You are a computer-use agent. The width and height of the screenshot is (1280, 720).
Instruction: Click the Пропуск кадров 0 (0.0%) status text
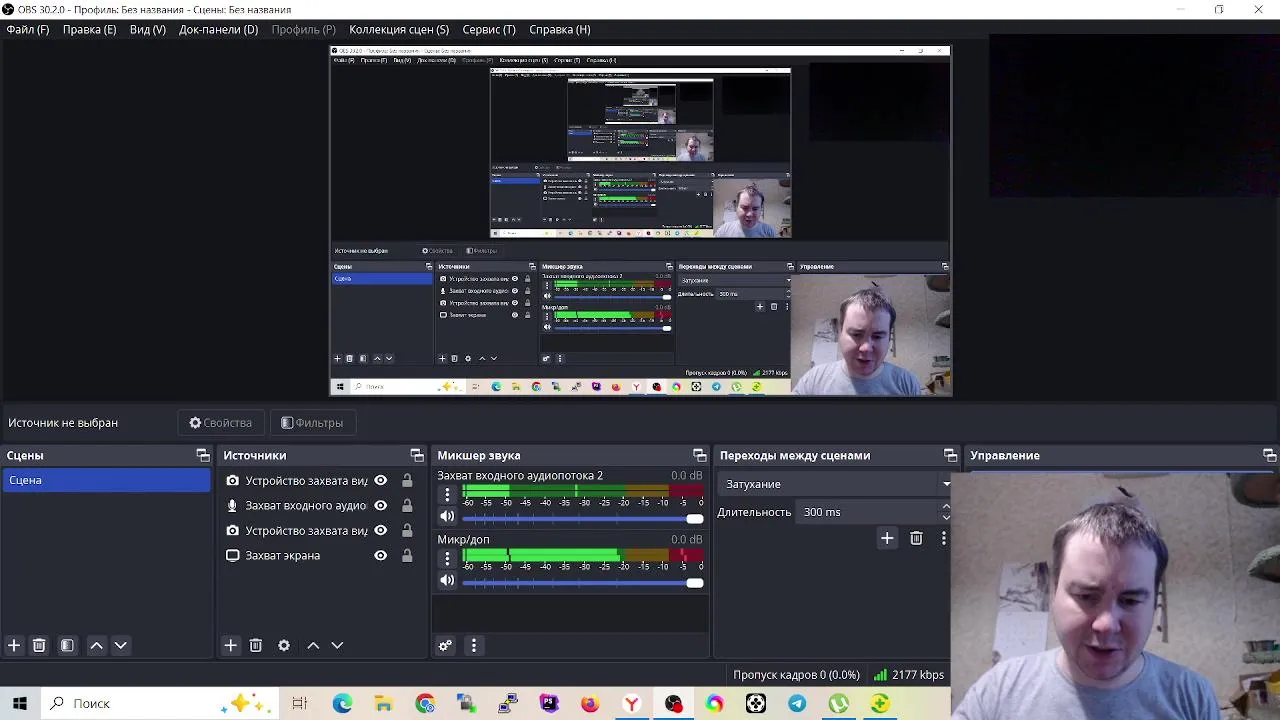click(796, 675)
